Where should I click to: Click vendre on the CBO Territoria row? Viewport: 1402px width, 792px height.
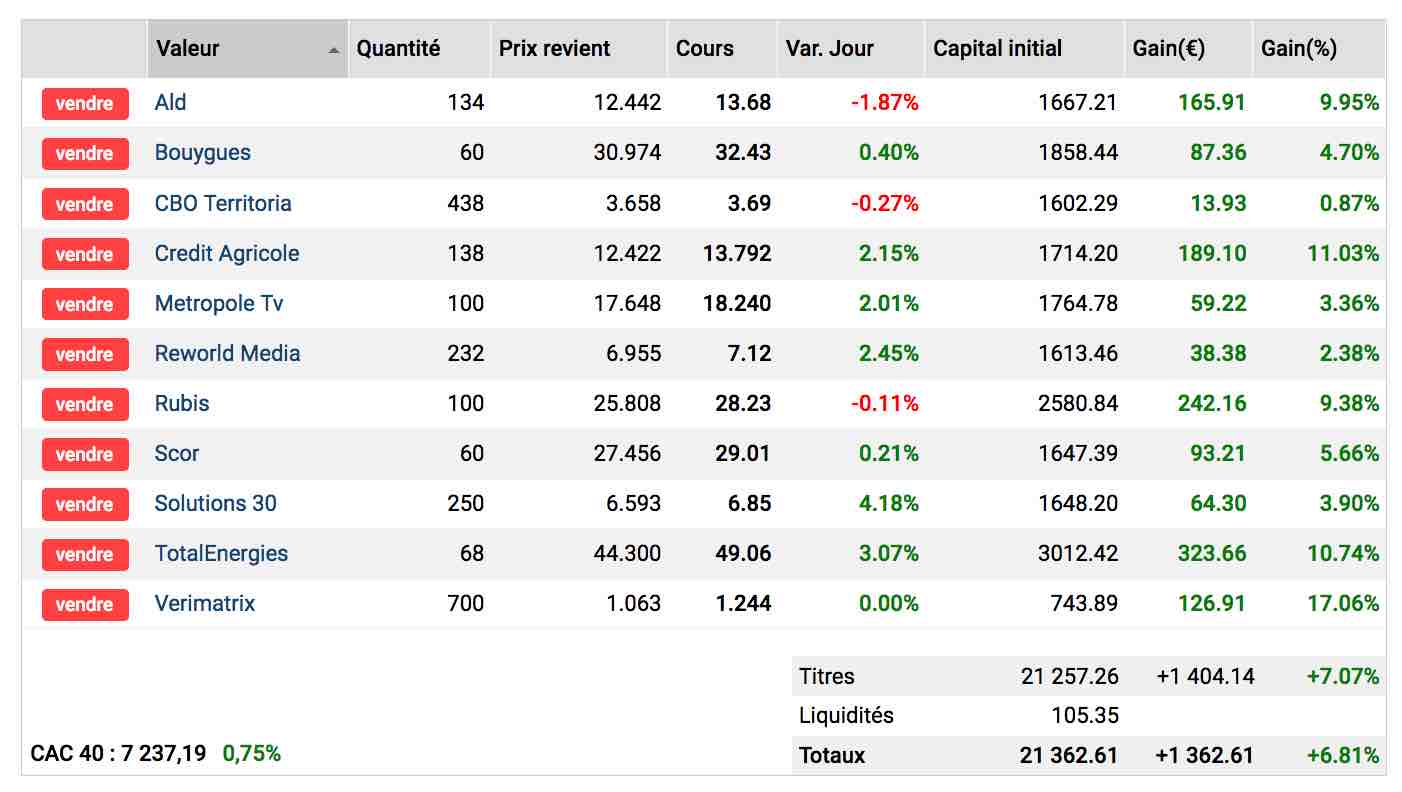[85, 203]
